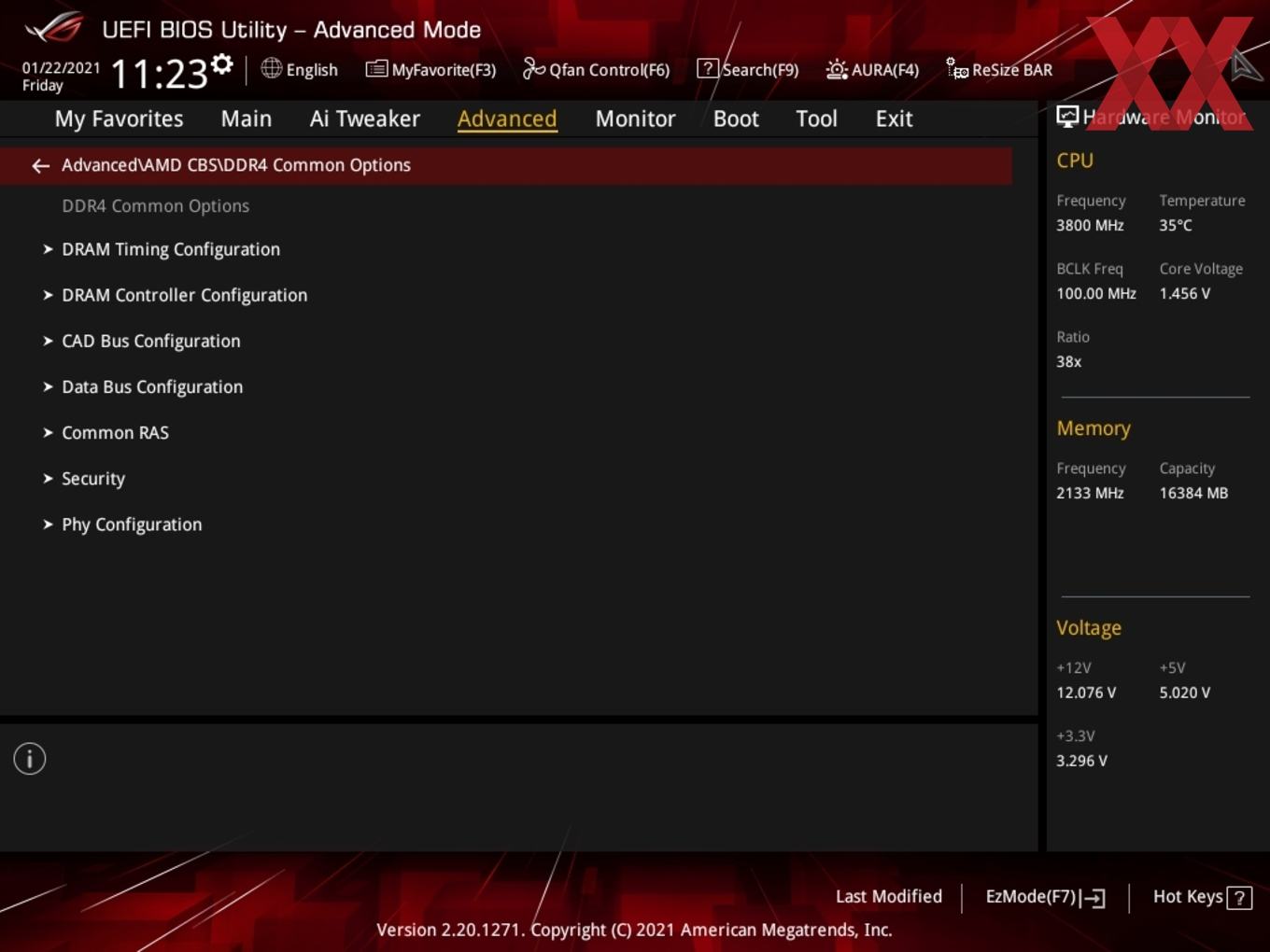Image resolution: width=1270 pixels, height=952 pixels.
Task: Click the DDR4 Common Options heading
Action: pos(155,206)
